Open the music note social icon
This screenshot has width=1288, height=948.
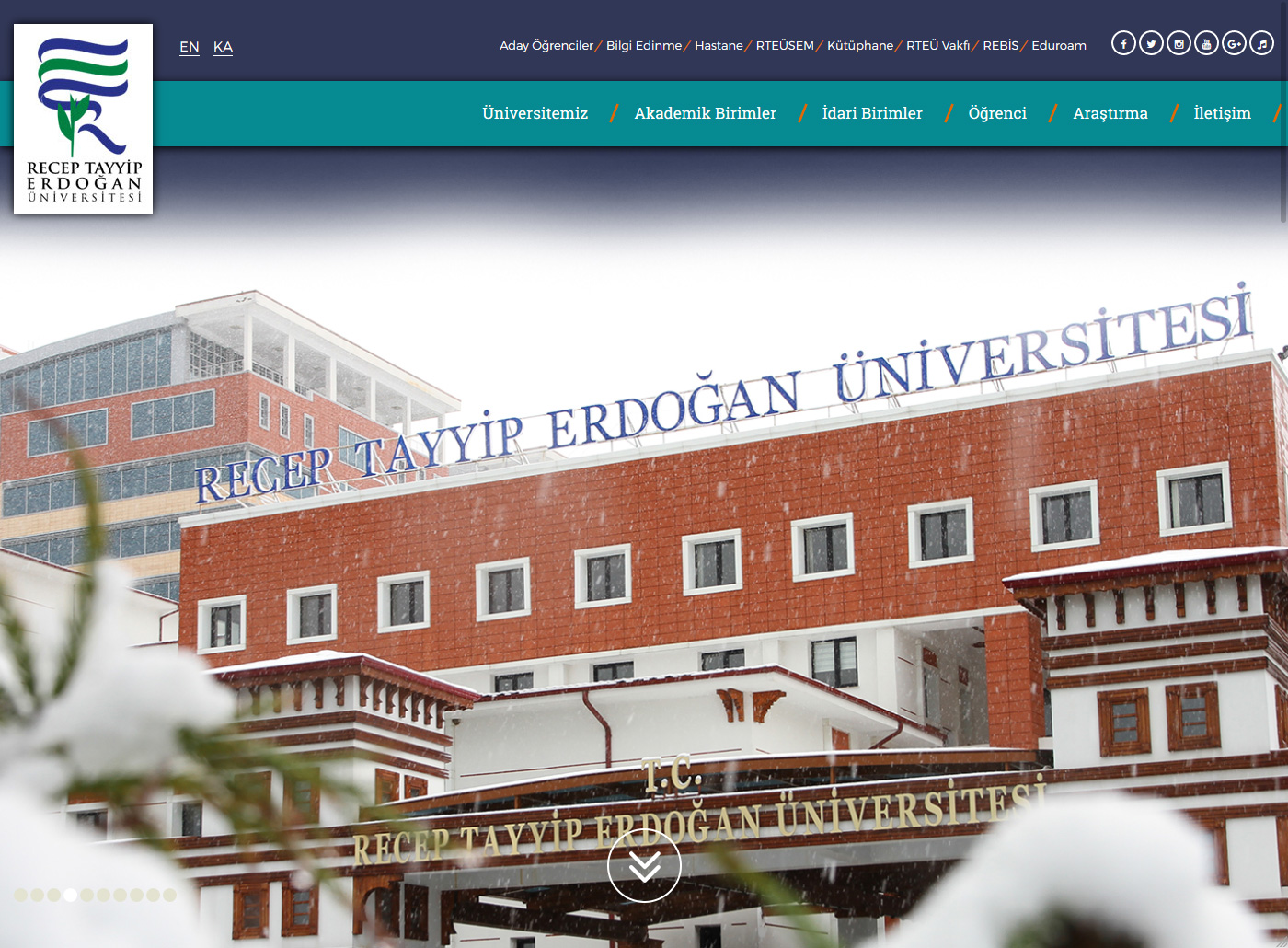pyautogui.click(x=1261, y=42)
